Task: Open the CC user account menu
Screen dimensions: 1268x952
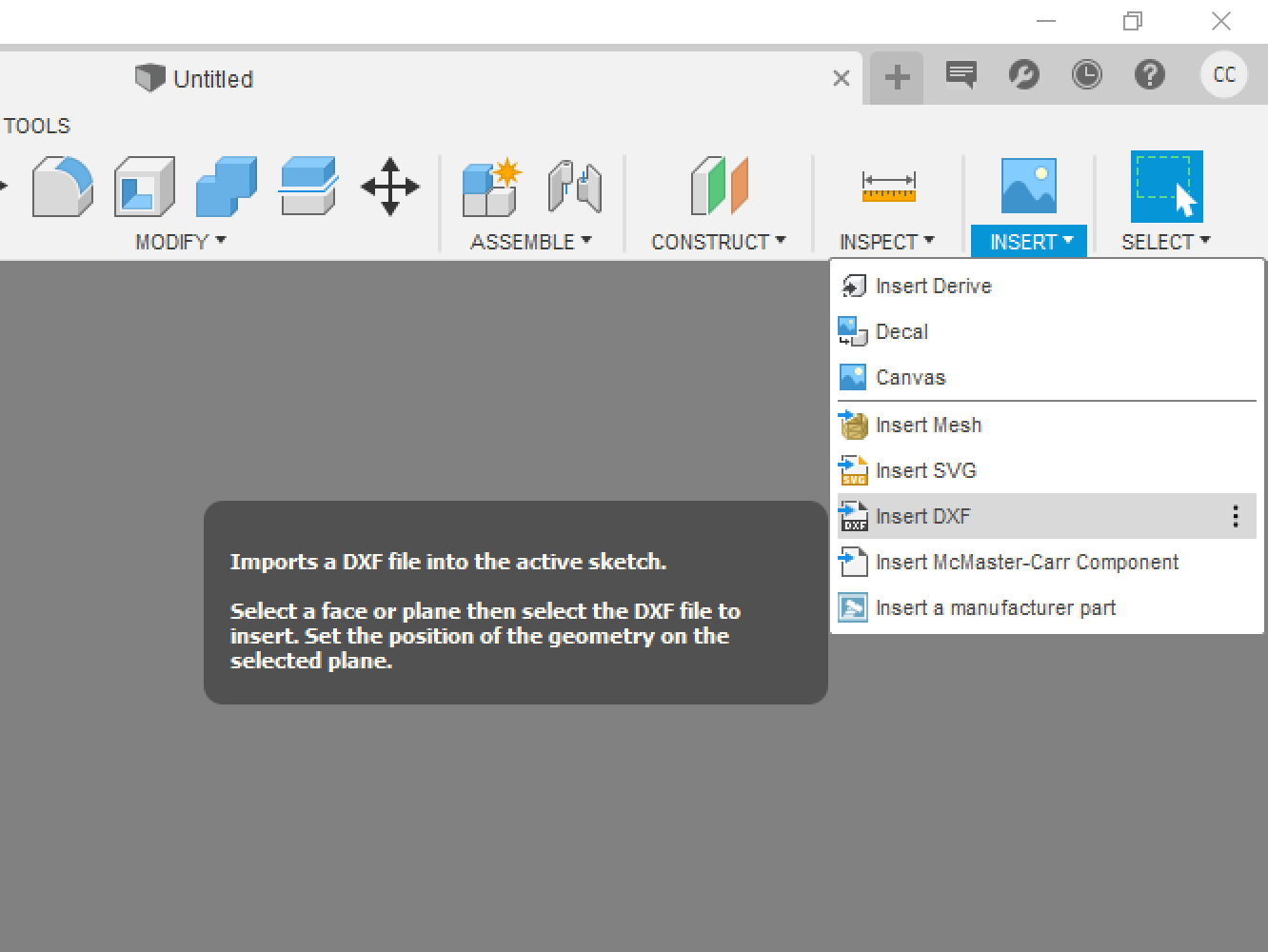Action: [1224, 74]
